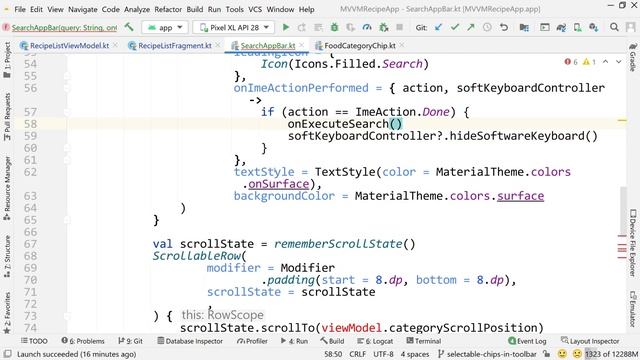
Task: Open the File menu
Action: coord(20,9)
